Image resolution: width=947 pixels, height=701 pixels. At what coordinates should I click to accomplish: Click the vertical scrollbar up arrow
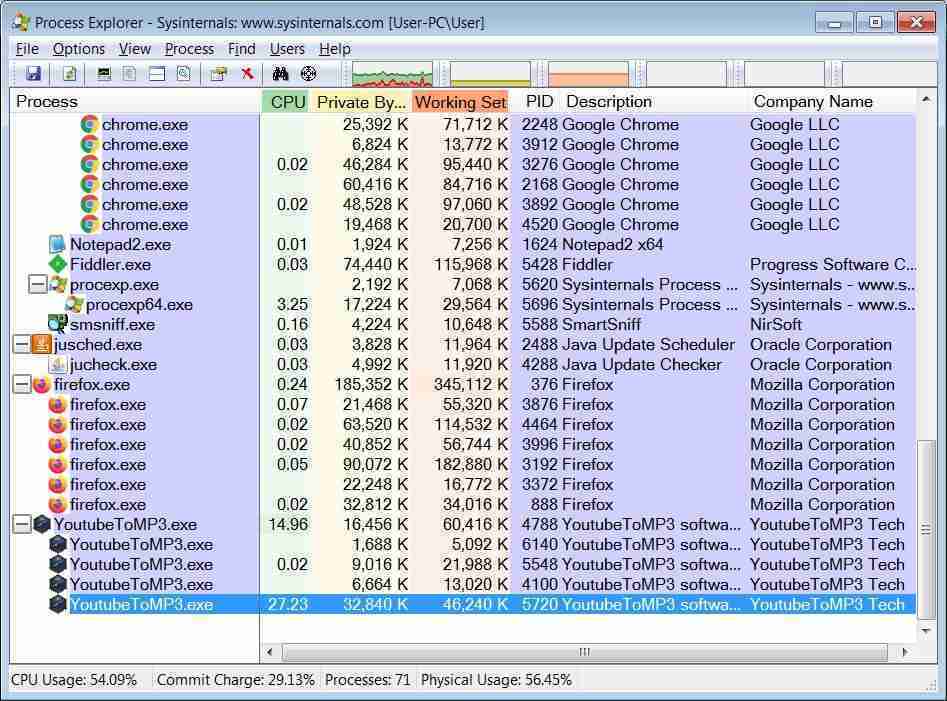click(x=926, y=99)
